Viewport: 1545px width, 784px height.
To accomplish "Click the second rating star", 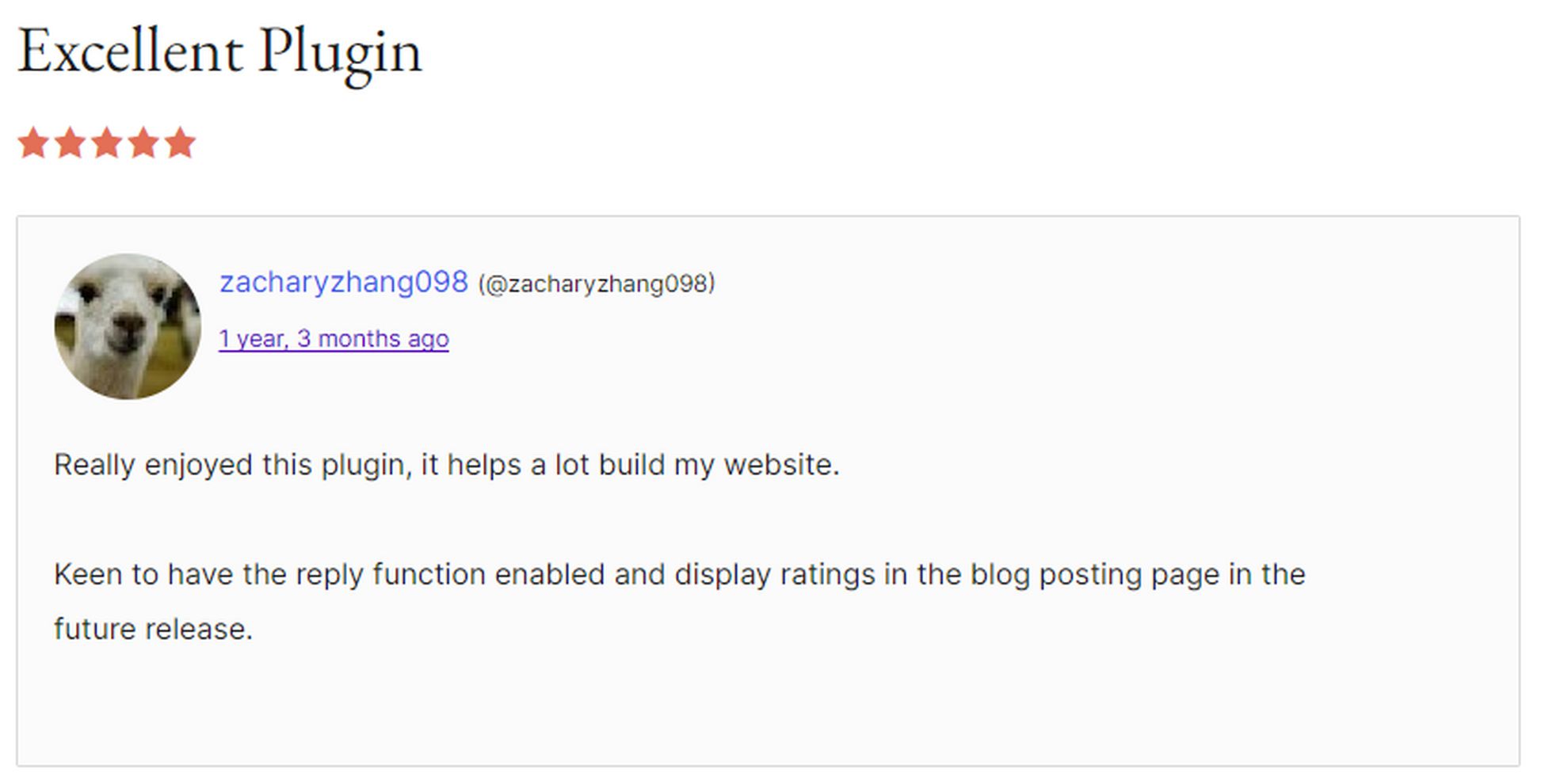I will pyautogui.click(x=70, y=143).
